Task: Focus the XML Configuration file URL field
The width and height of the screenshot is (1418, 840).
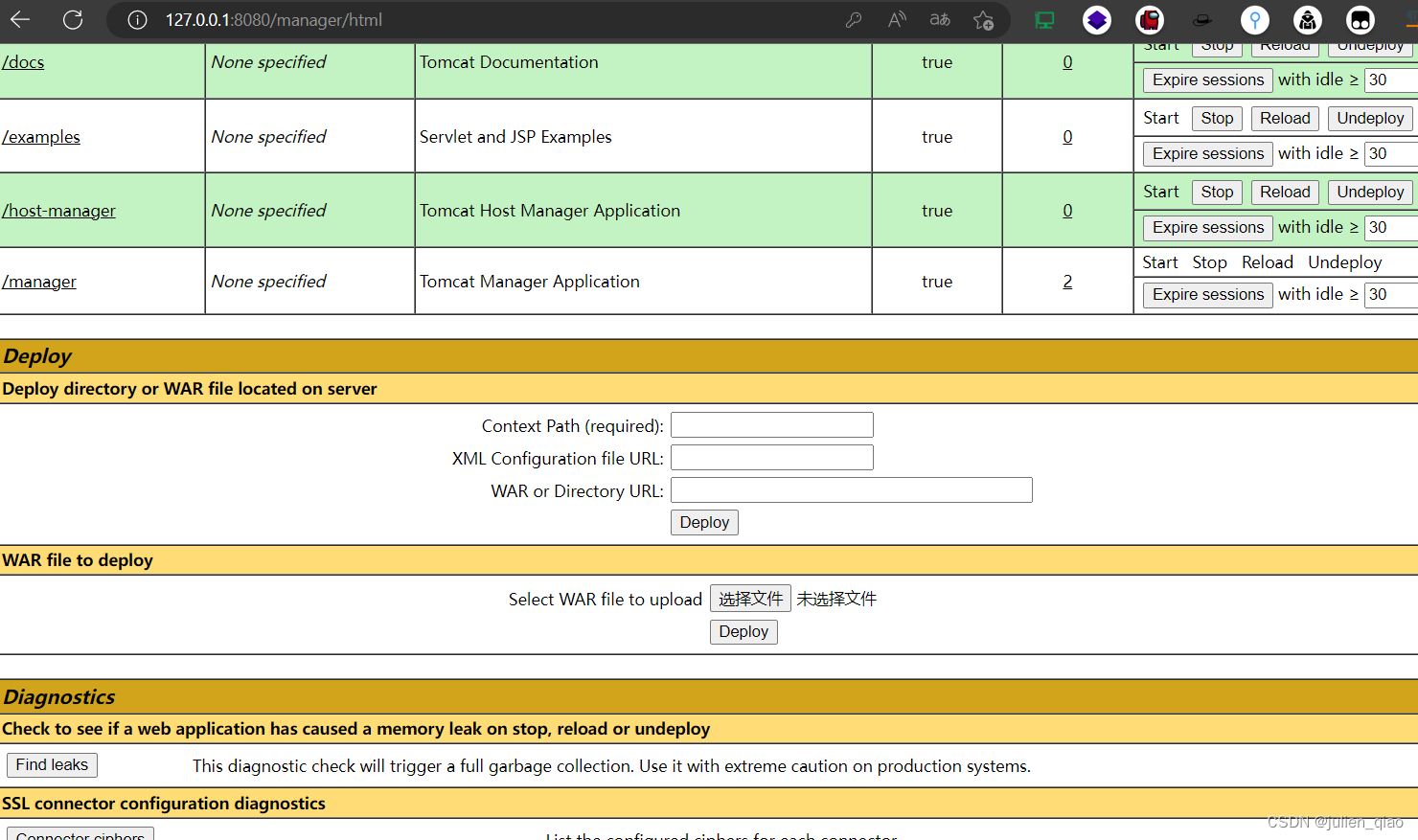Action: pyautogui.click(x=772, y=458)
